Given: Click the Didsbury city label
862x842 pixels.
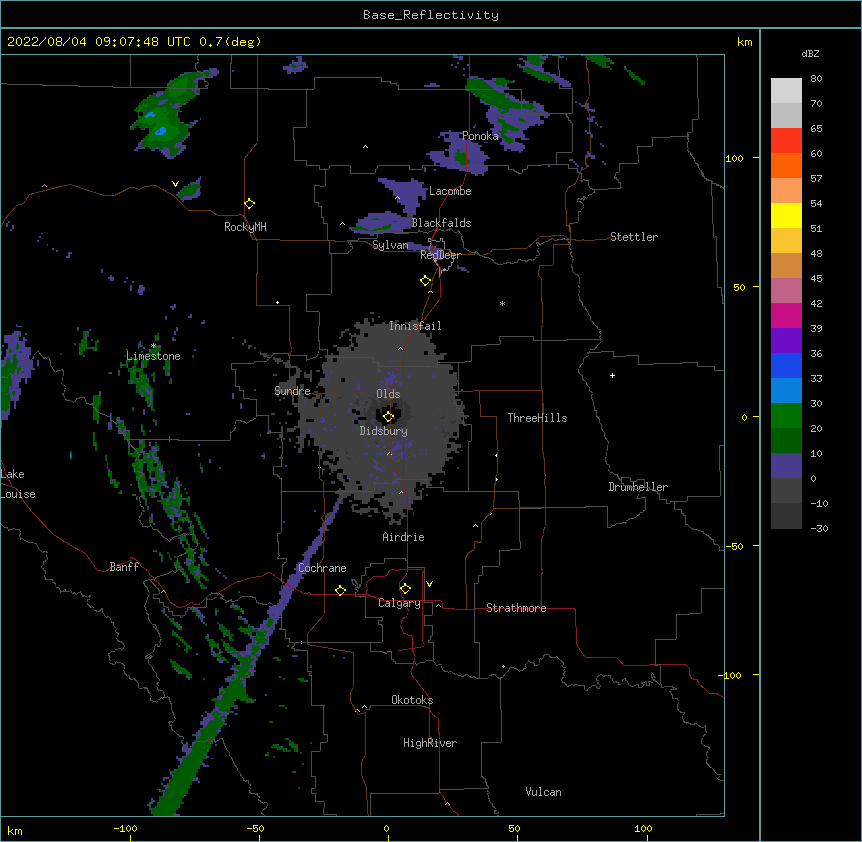Looking at the screenshot, I should (384, 431).
